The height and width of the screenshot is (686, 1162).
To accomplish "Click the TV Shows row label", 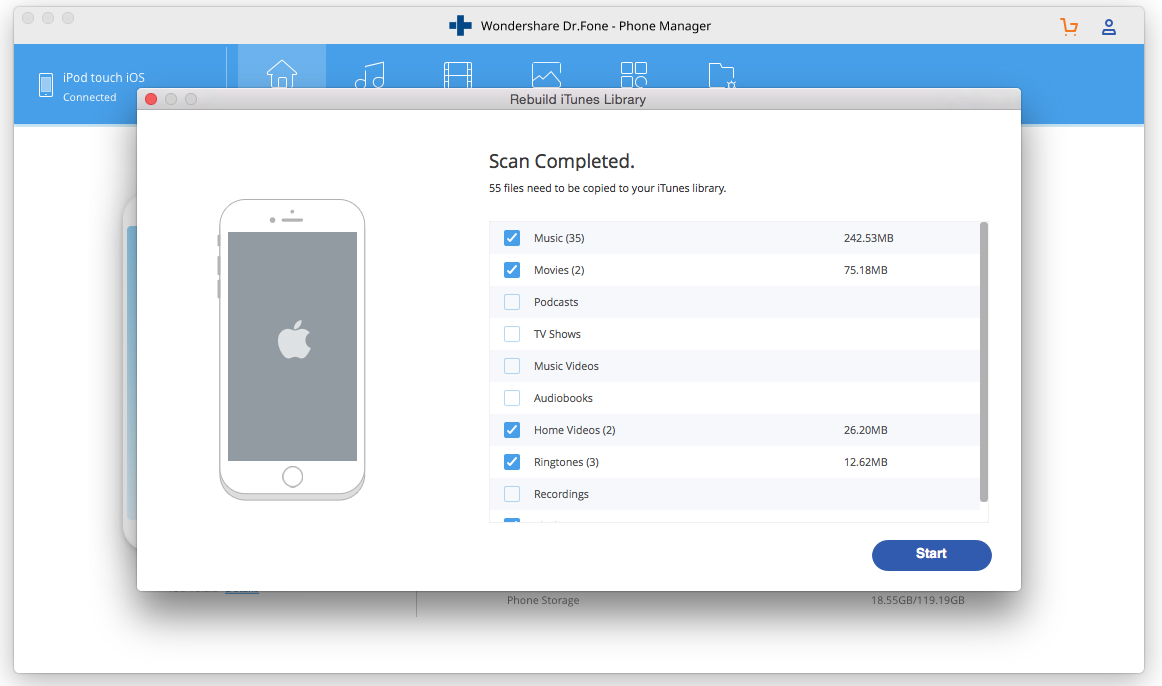I will pyautogui.click(x=557, y=333).
